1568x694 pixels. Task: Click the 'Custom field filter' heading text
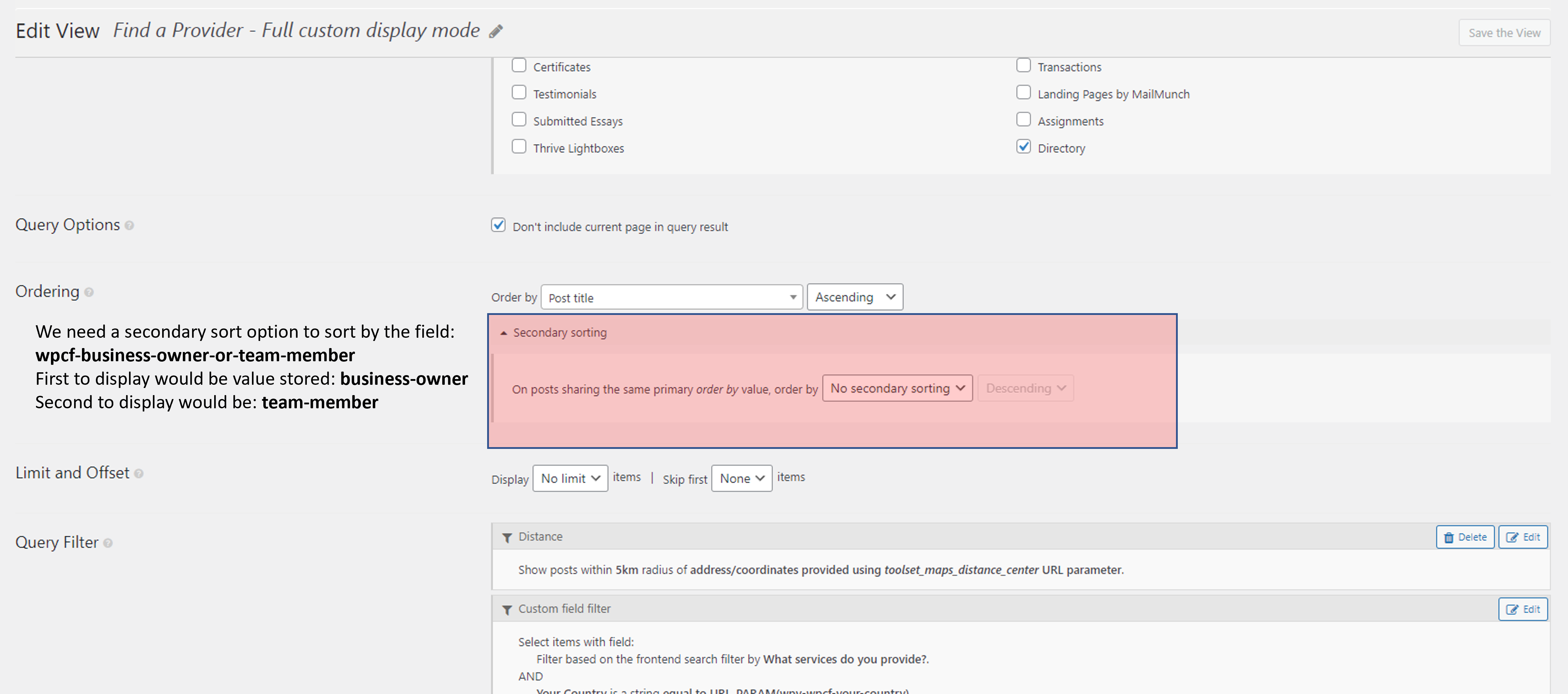click(x=564, y=609)
